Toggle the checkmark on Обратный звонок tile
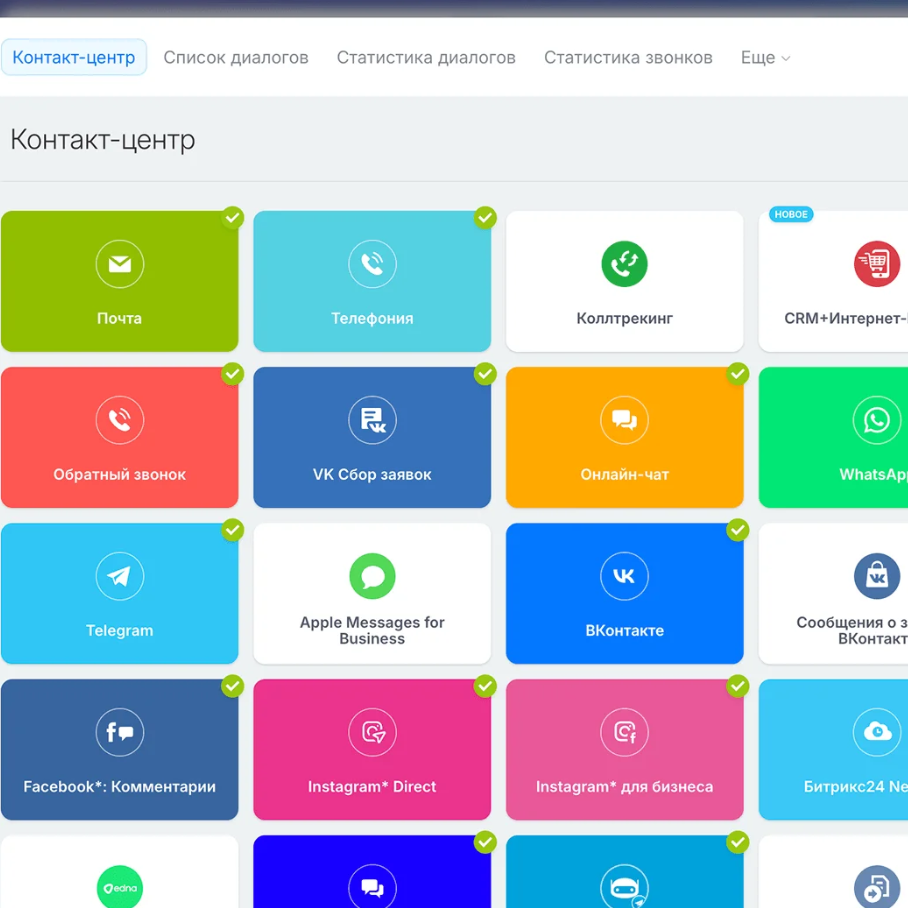The image size is (908, 908). 233,374
